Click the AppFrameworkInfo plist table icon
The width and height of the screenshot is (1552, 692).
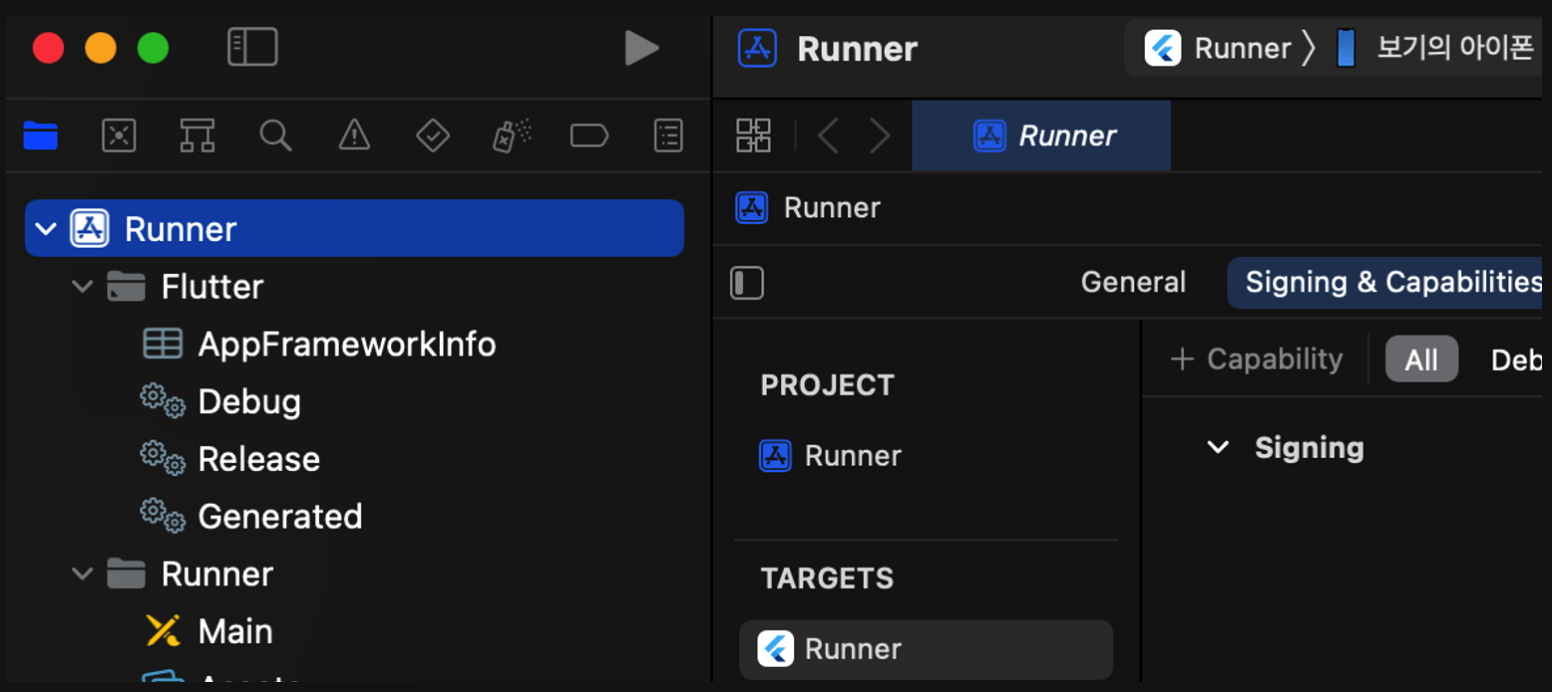(x=163, y=344)
